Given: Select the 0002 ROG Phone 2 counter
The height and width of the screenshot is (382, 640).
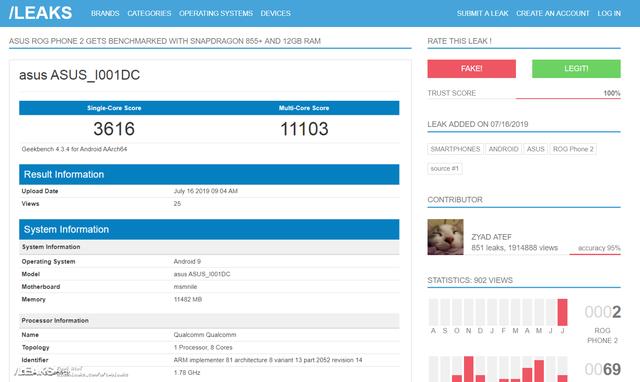Looking at the screenshot, I should tap(602, 312).
